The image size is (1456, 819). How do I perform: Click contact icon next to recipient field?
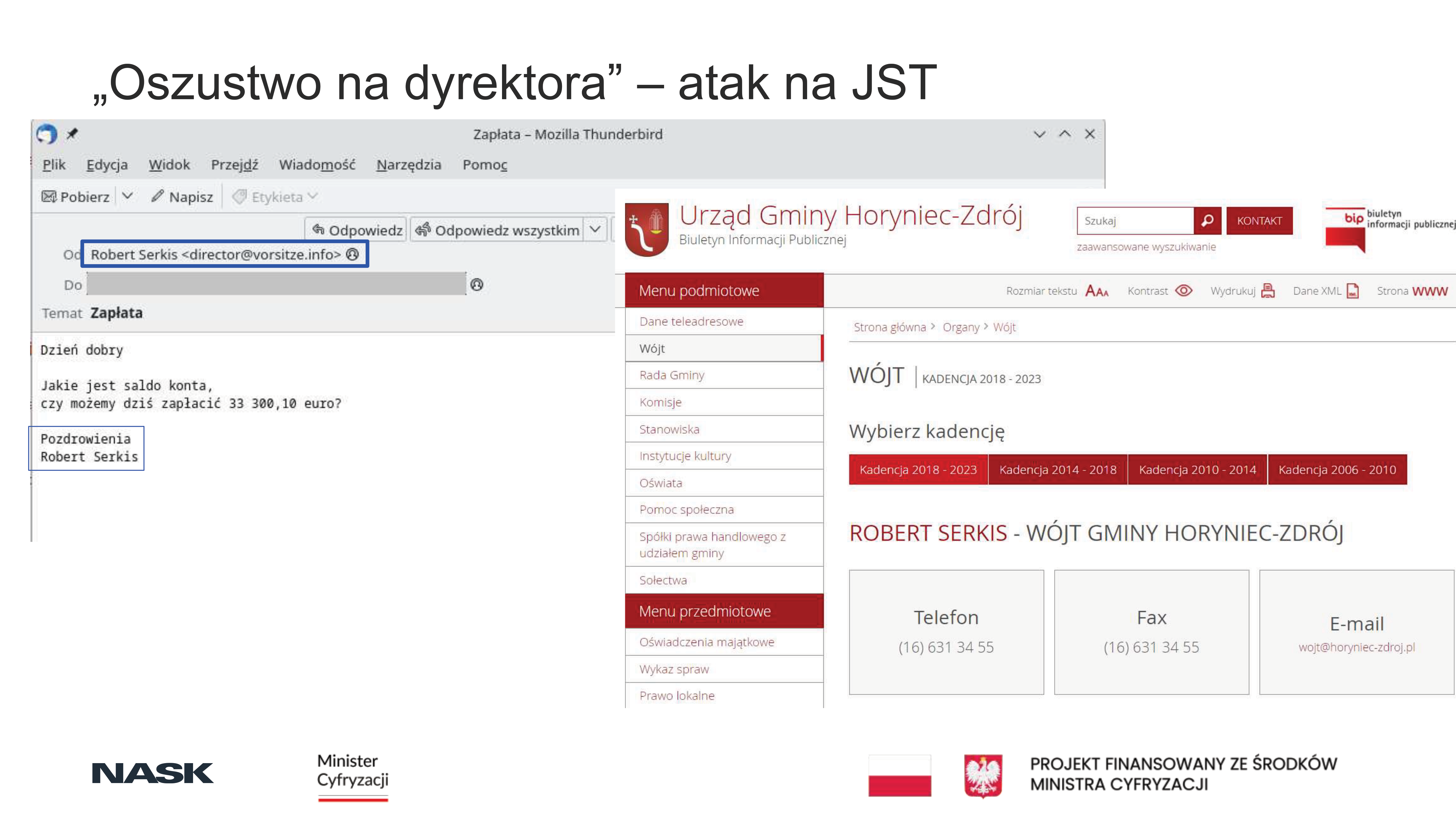tap(477, 285)
